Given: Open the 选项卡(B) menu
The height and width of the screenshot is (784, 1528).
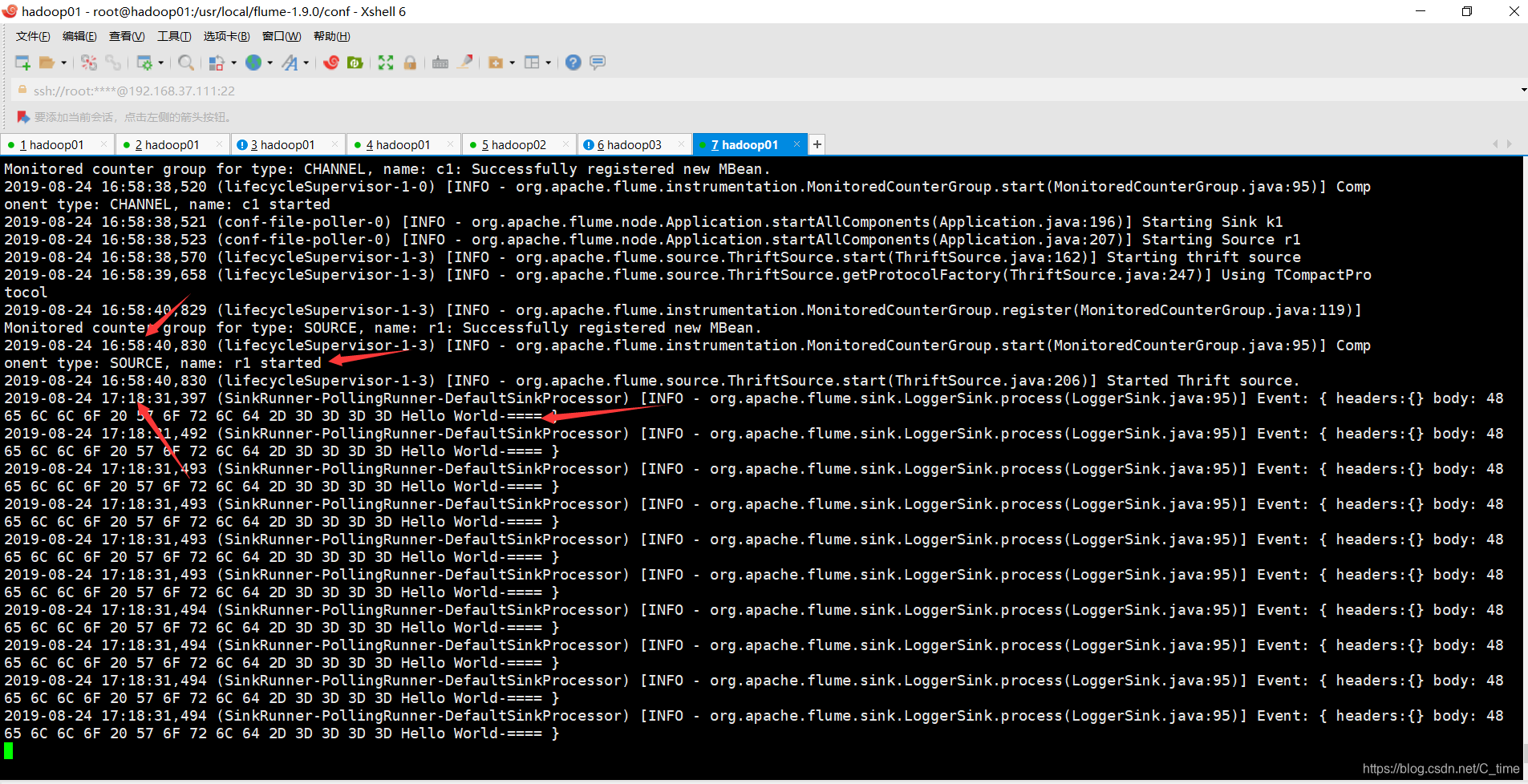Looking at the screenshot, I should 226,36.
